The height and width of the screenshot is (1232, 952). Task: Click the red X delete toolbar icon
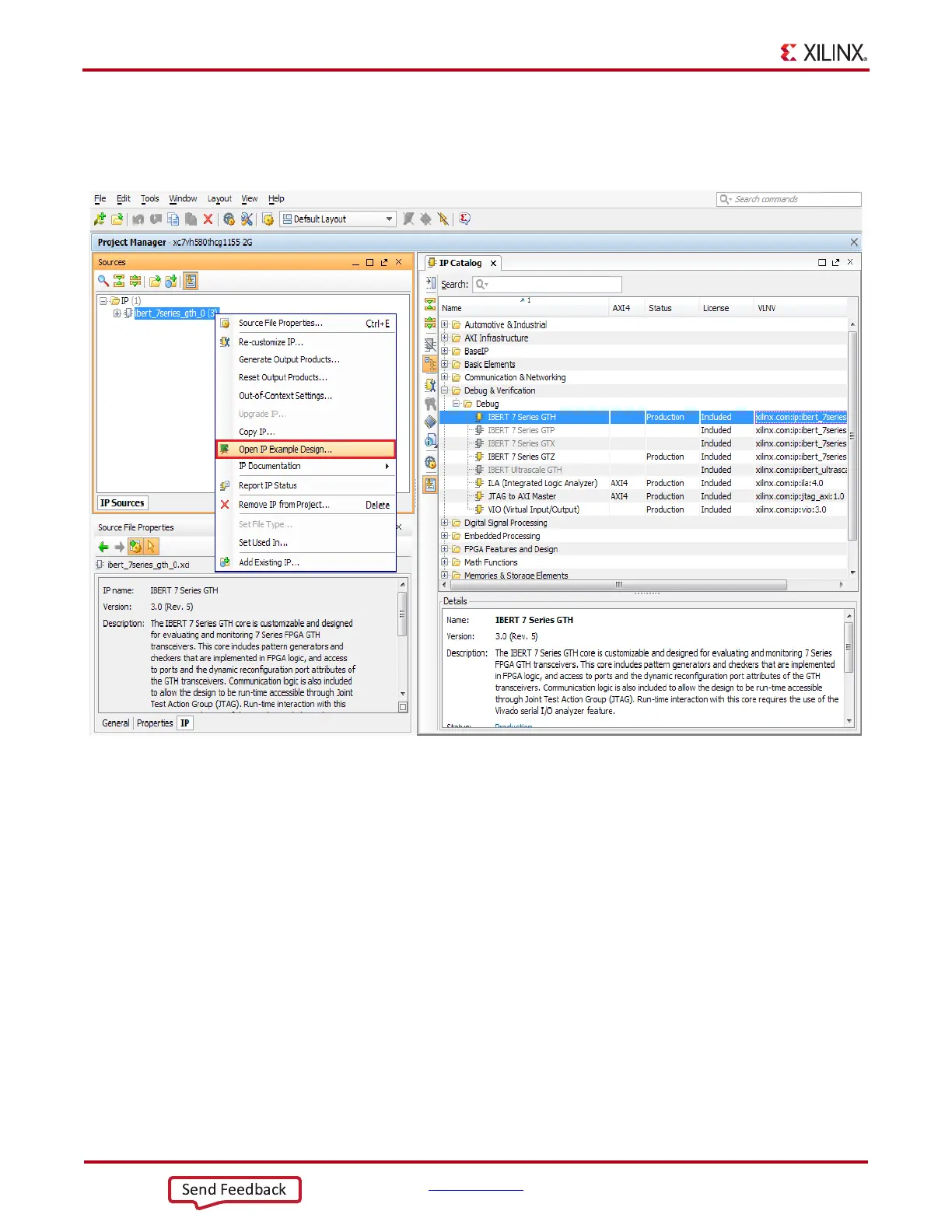(x=208, y=219)
